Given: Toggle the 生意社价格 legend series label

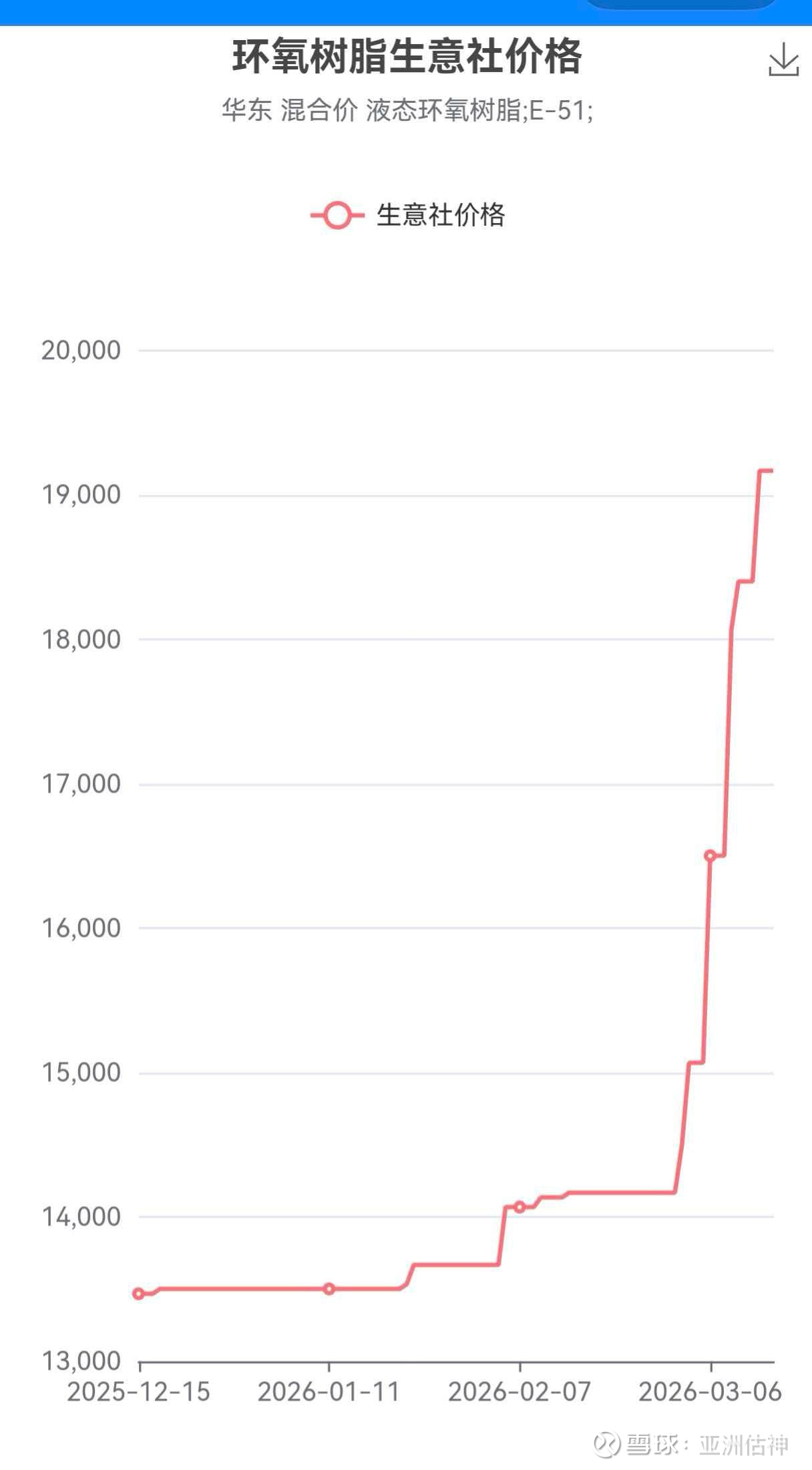Looking at the screenshot, I should pyautogui.click(x=441, y=216).
